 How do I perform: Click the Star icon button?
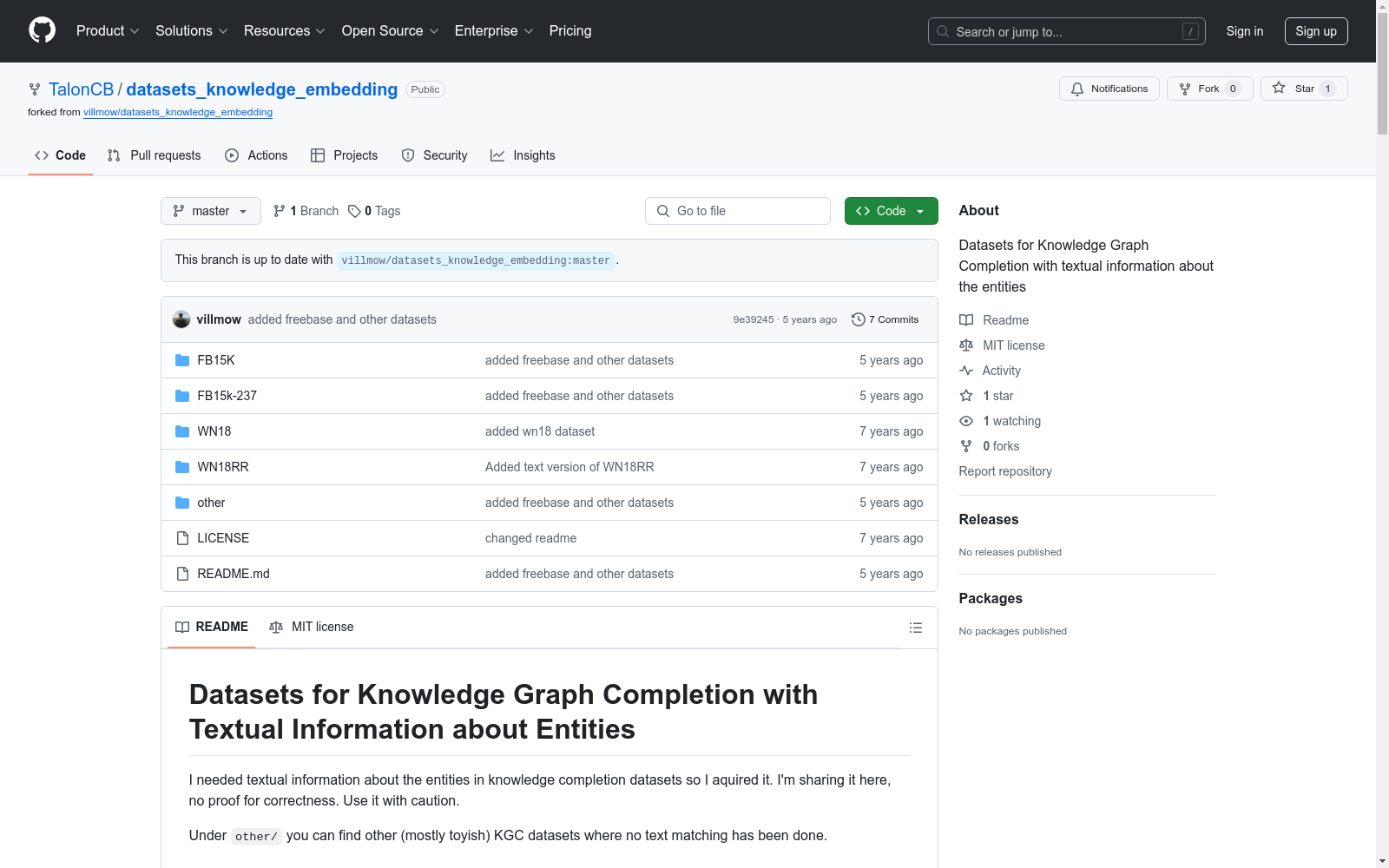click(x=1279, y=88)
